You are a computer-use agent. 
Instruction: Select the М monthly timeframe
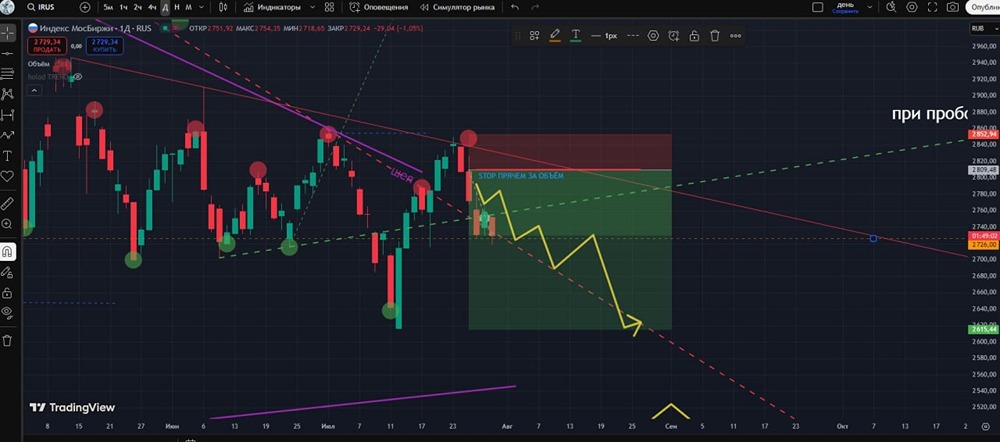[188, 8]
